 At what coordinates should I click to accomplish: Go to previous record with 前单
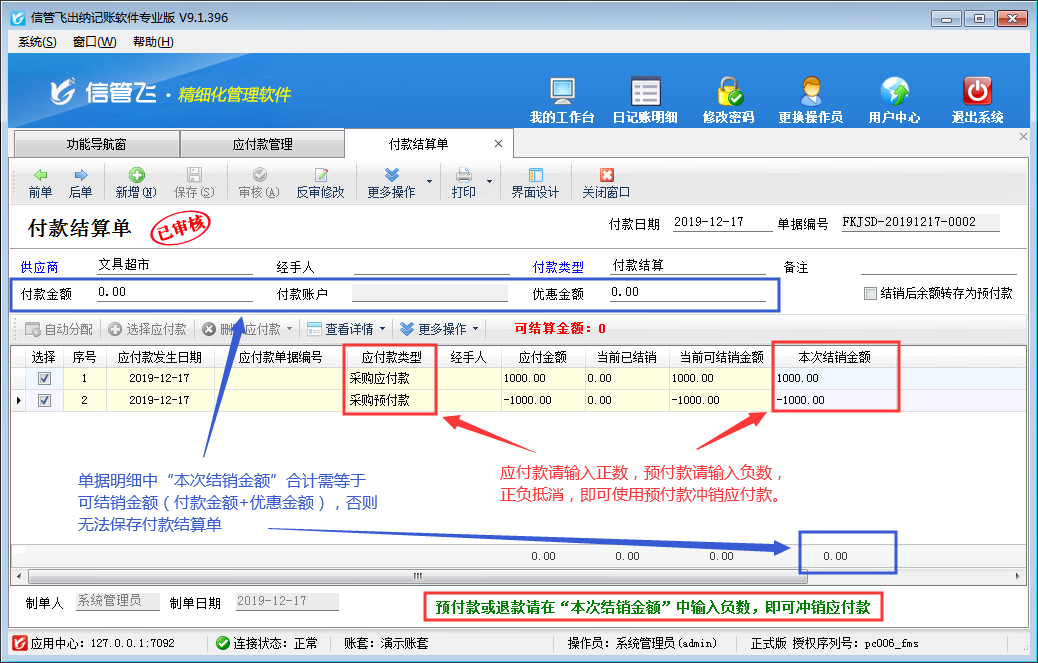pyautogui.click(x=40, y=182)
